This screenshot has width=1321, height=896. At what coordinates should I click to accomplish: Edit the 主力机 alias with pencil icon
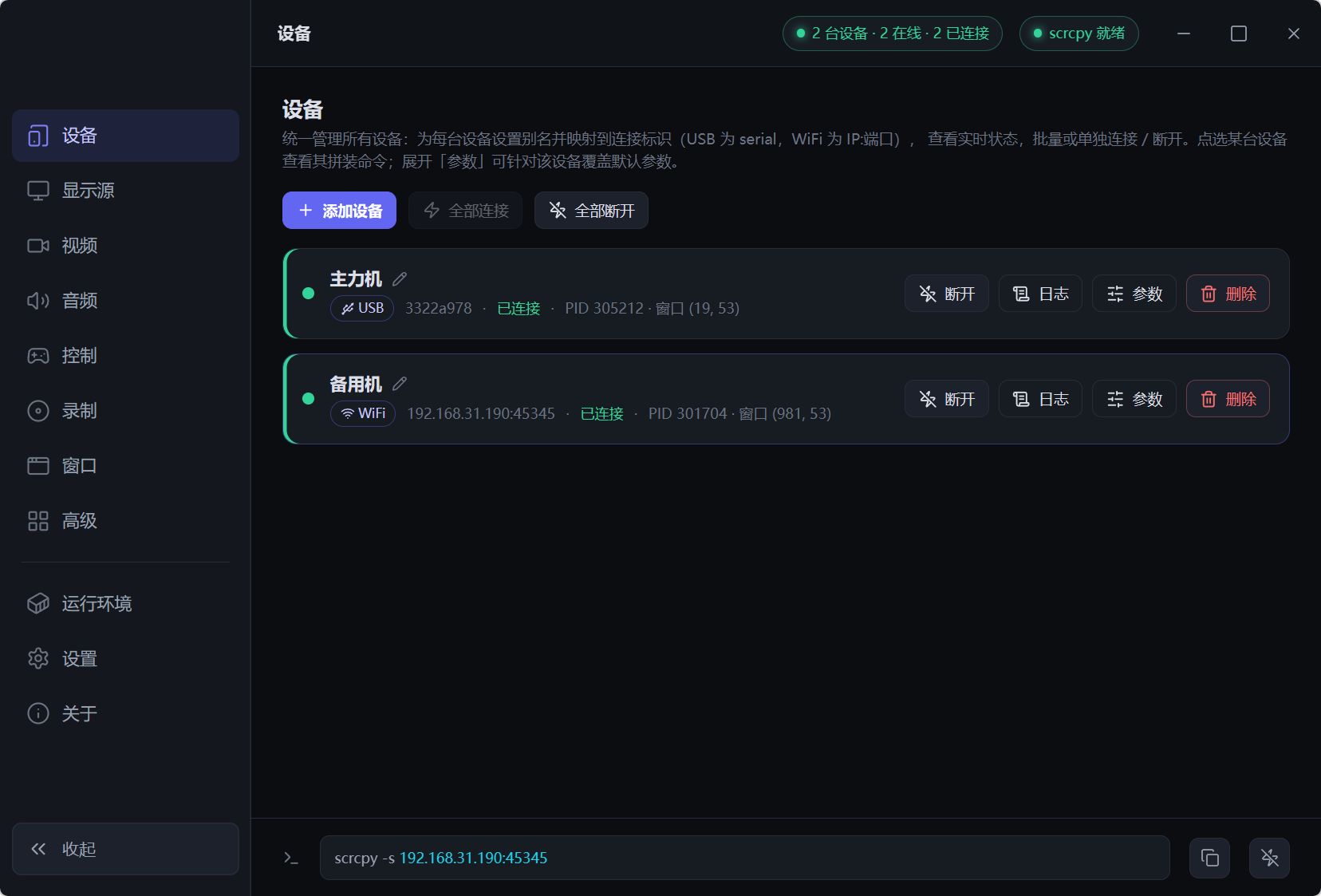point(400,278)
